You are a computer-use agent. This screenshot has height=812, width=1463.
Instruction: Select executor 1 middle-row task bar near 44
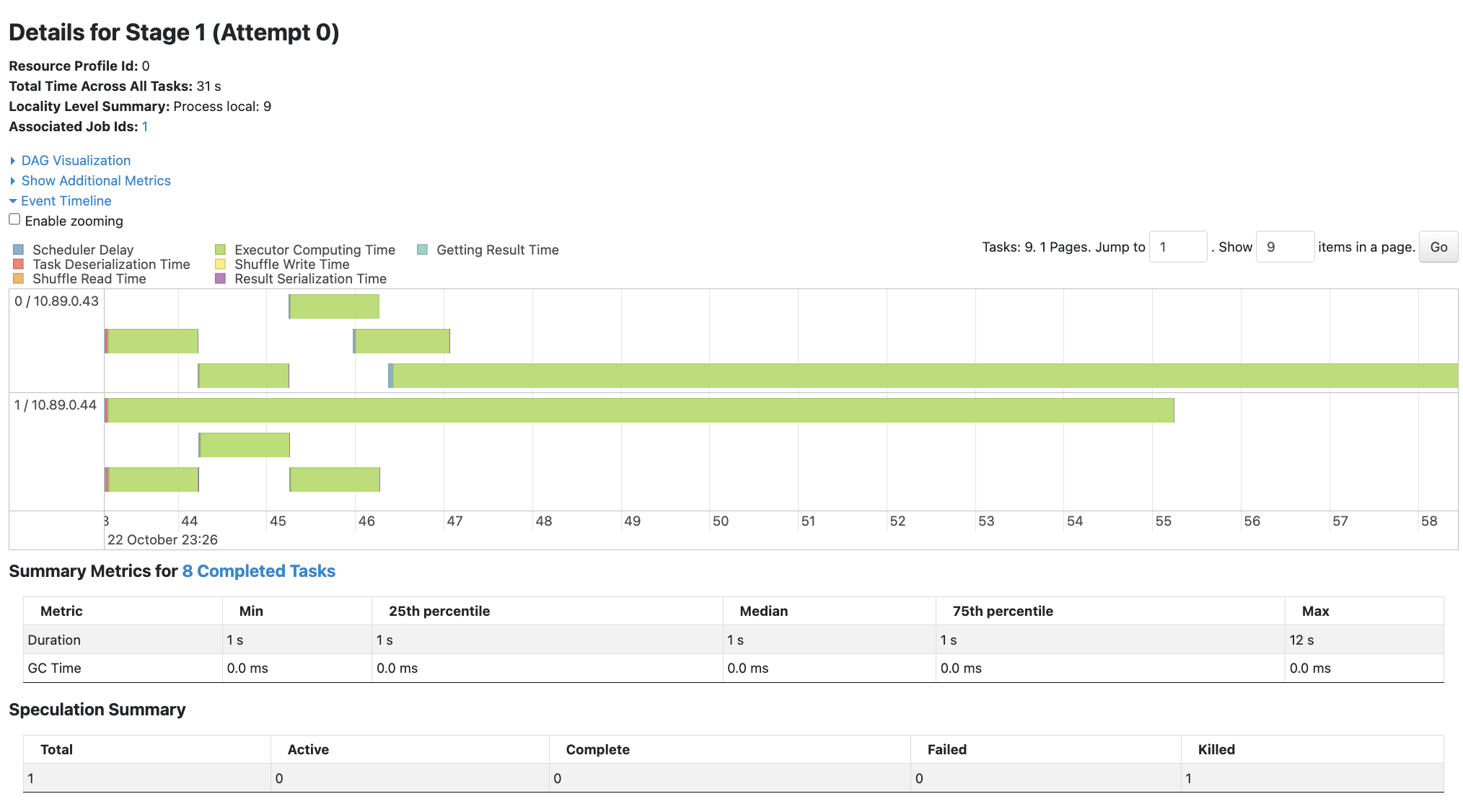244,445
